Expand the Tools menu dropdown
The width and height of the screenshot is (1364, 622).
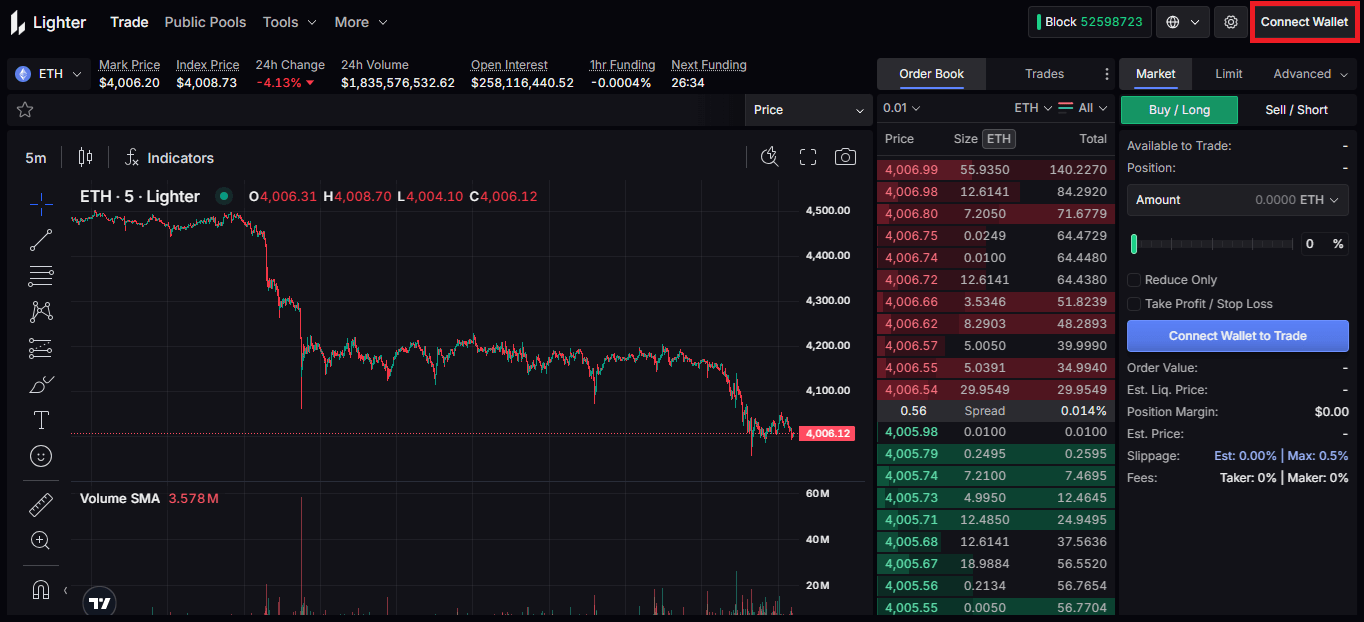coord(289,22)
